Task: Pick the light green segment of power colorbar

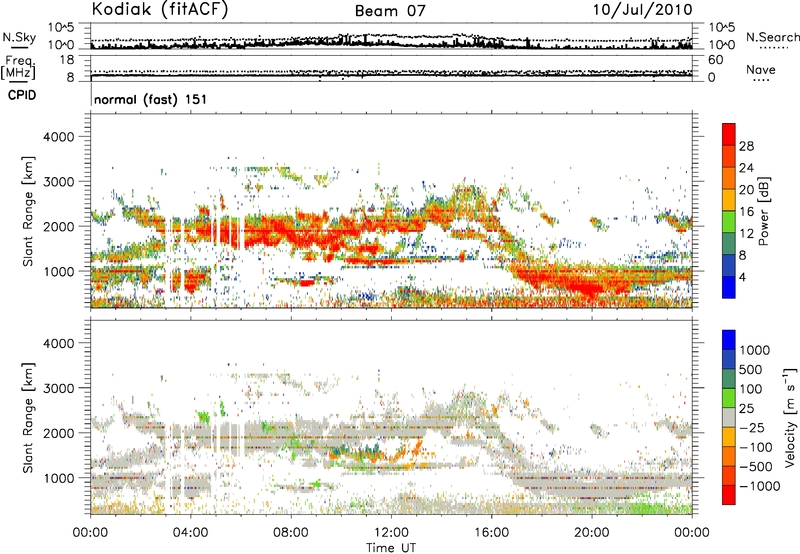Action: point(729,222)
